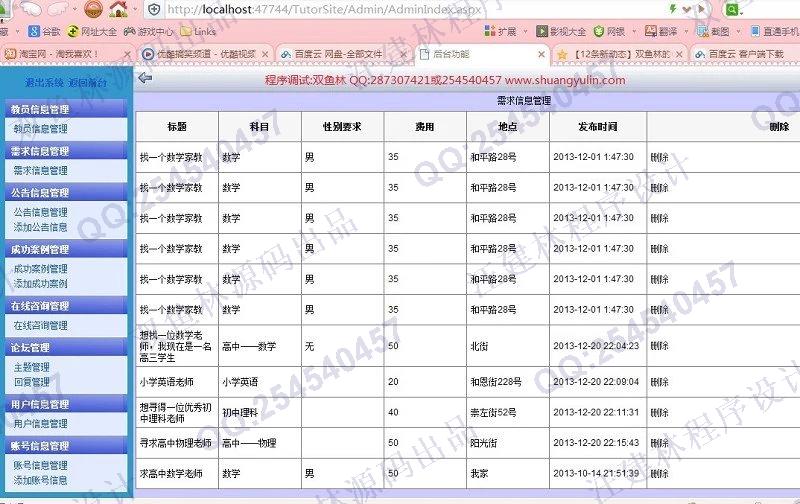
Task: Open 添加成功案例 in sidebar
Action: point(40,284)
